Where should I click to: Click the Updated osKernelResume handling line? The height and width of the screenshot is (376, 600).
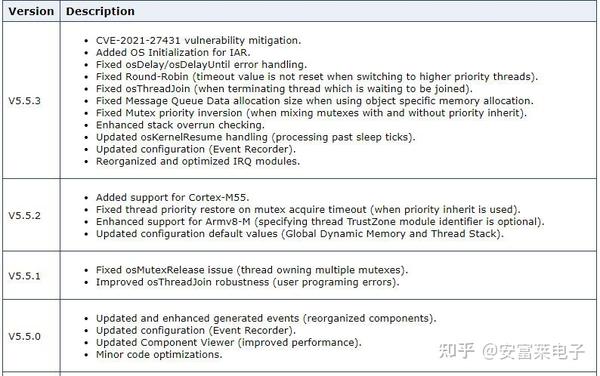pos(256,137)
